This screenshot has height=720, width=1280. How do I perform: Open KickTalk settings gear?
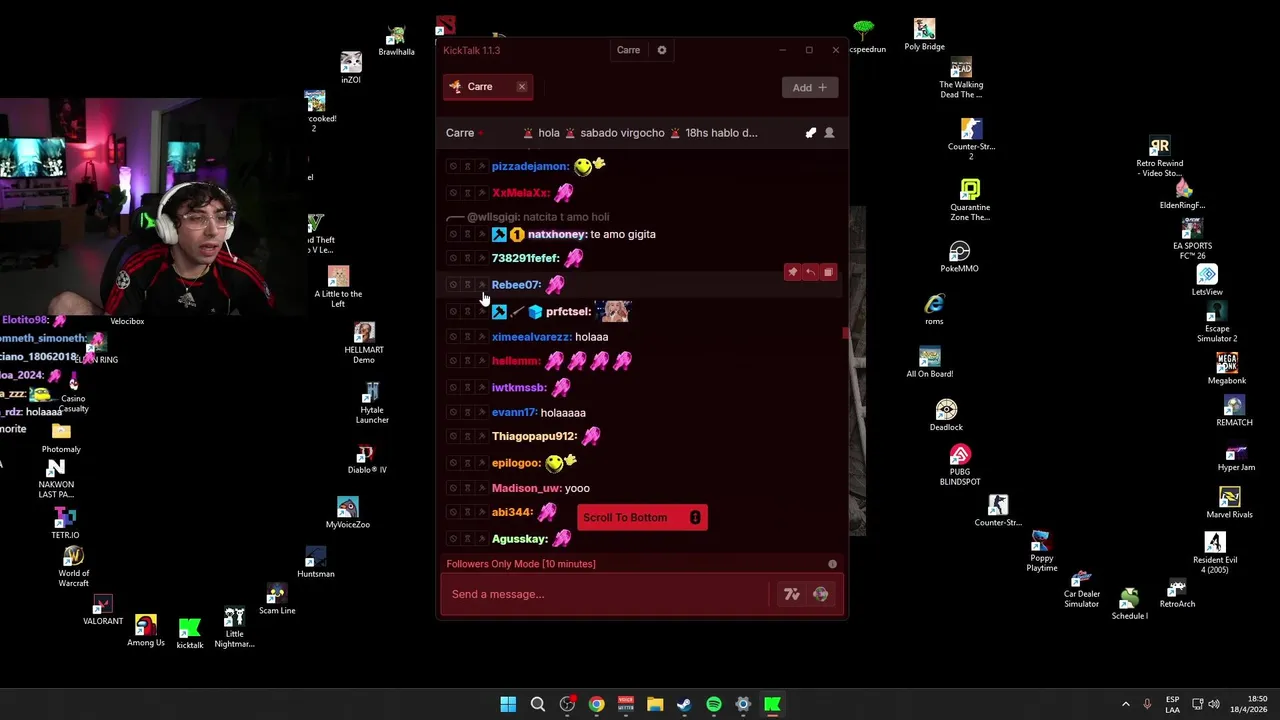click(x=661, y=50)
